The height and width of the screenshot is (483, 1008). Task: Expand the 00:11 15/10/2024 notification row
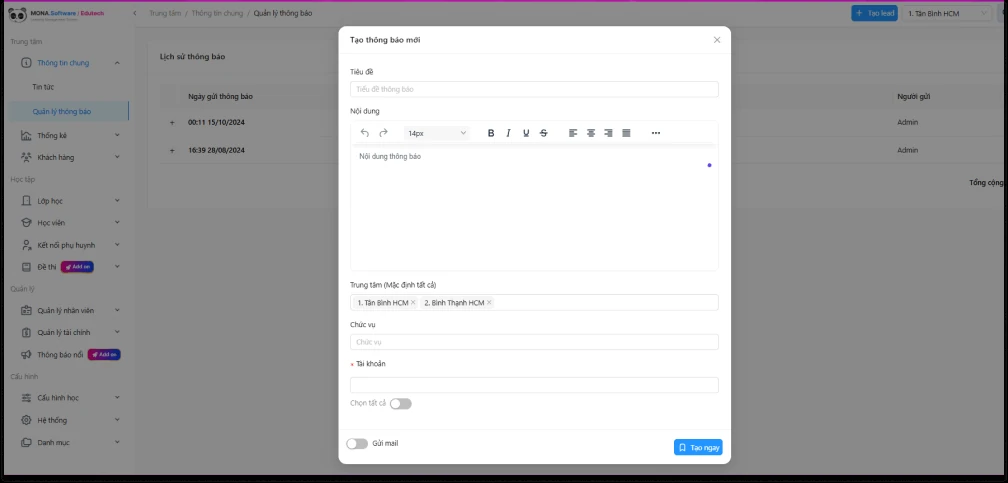pos(172,122)
